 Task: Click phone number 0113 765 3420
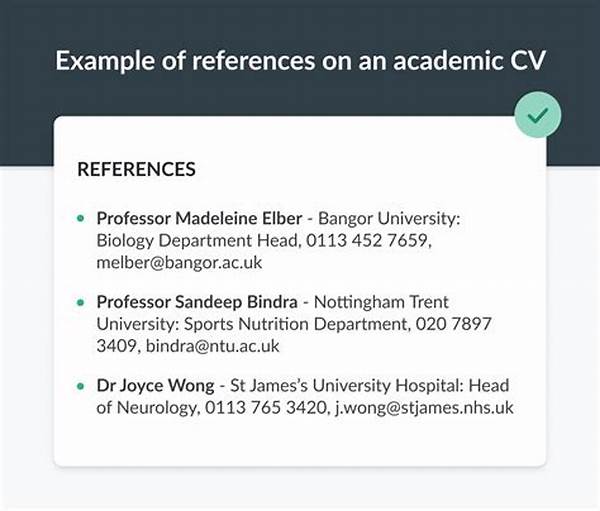click(x=267, y=408)
